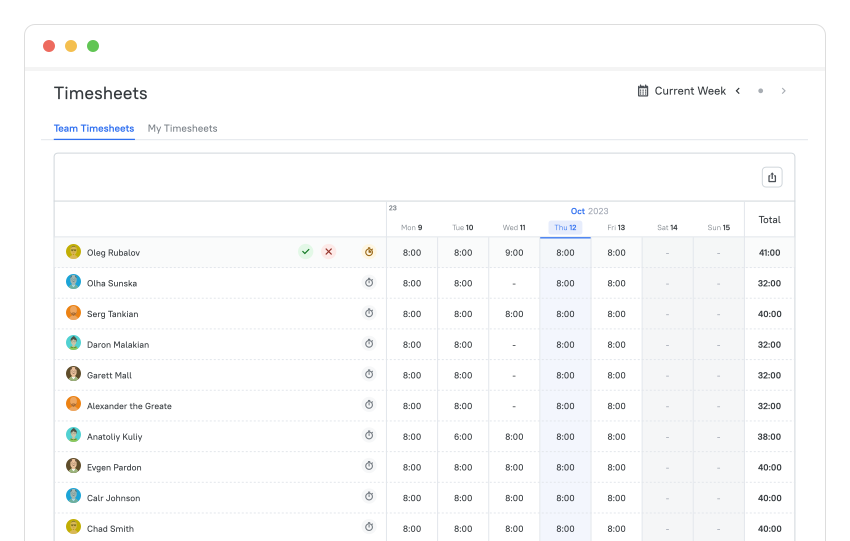Viewport: 850px width, 541px height.
Task: Open timer icon in Evgen Pardon row
Action: (369, 466)
